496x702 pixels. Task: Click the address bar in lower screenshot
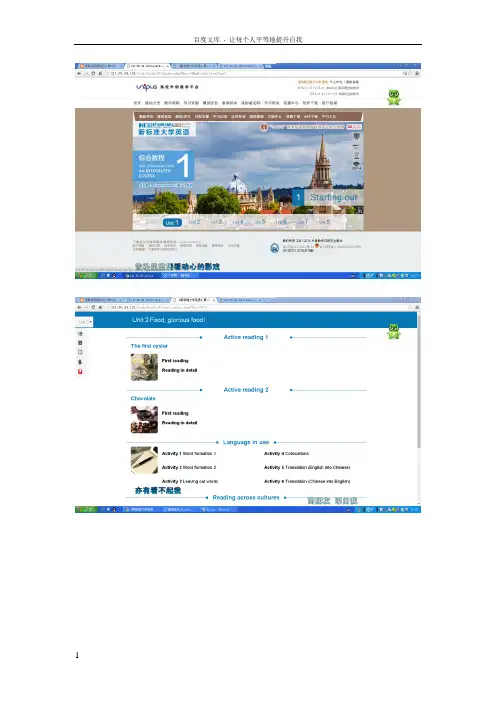(x=255, y=308)
